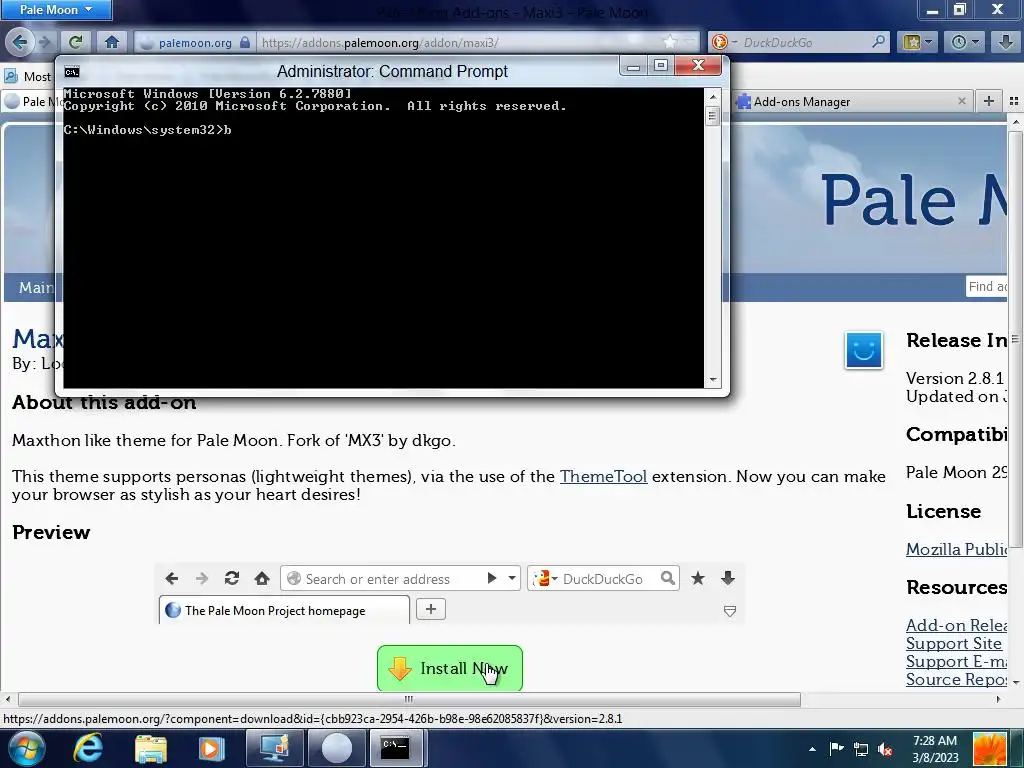Click the magnifier in the DuckDuckGo search box
This screenshot has height=768, width=1024.
[x=879, y=42]
